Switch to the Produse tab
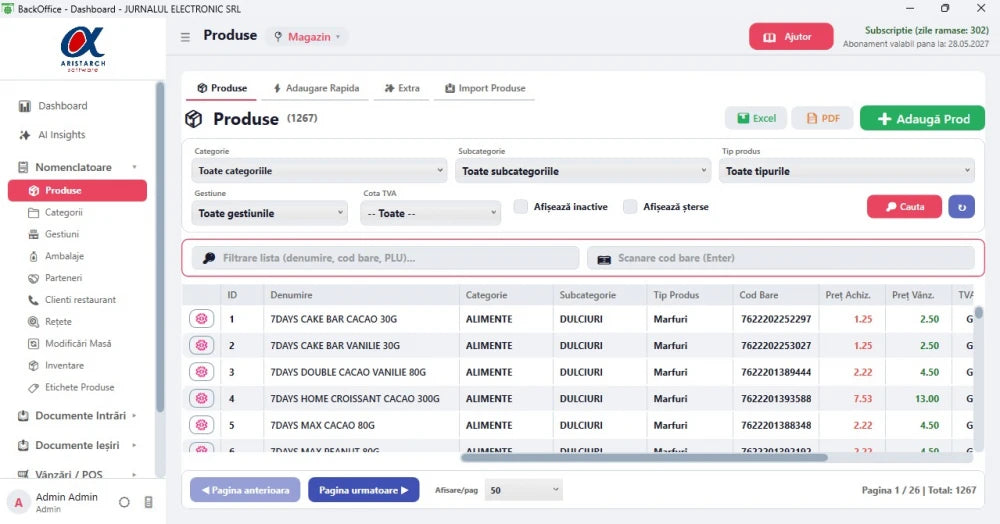1000x524 pixels. point(221,88)
